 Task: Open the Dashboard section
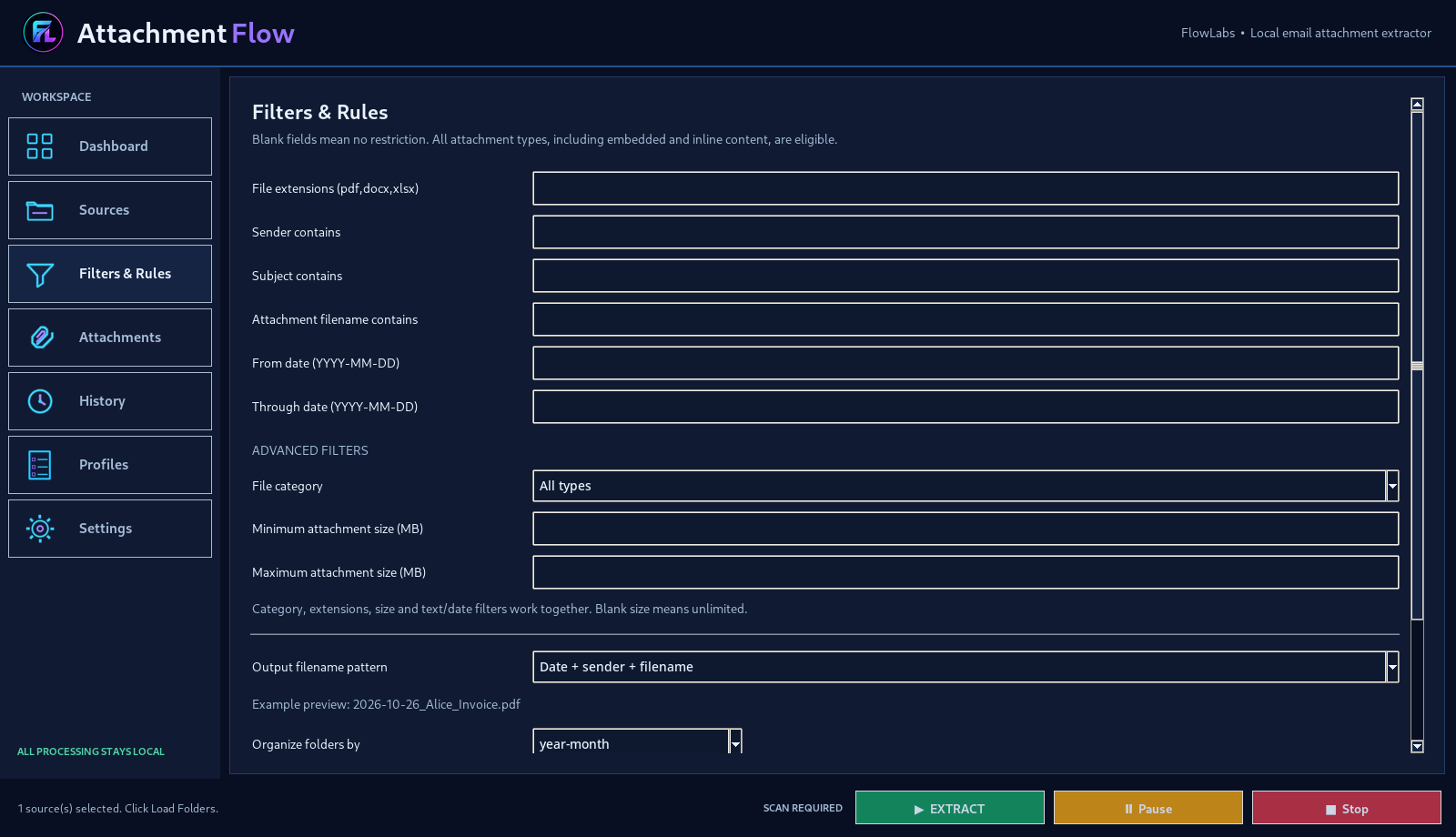tap(110, 146)
